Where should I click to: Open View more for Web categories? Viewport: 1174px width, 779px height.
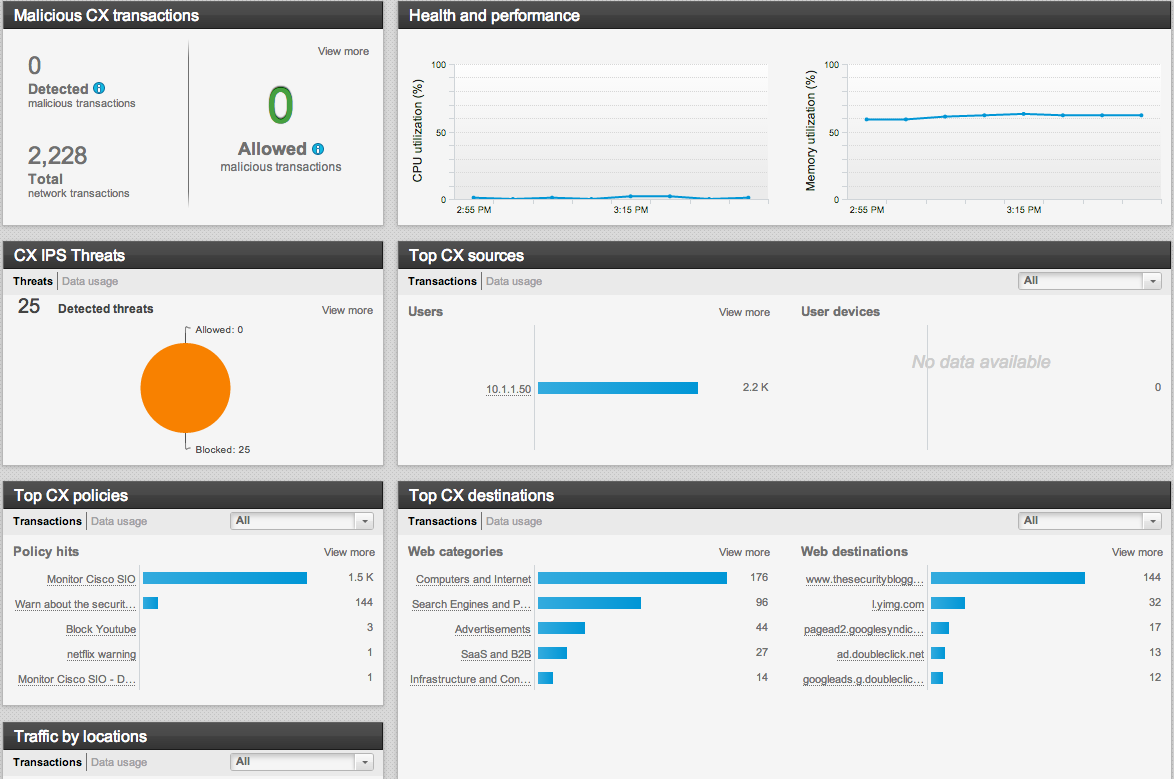(x=744, y=552)
